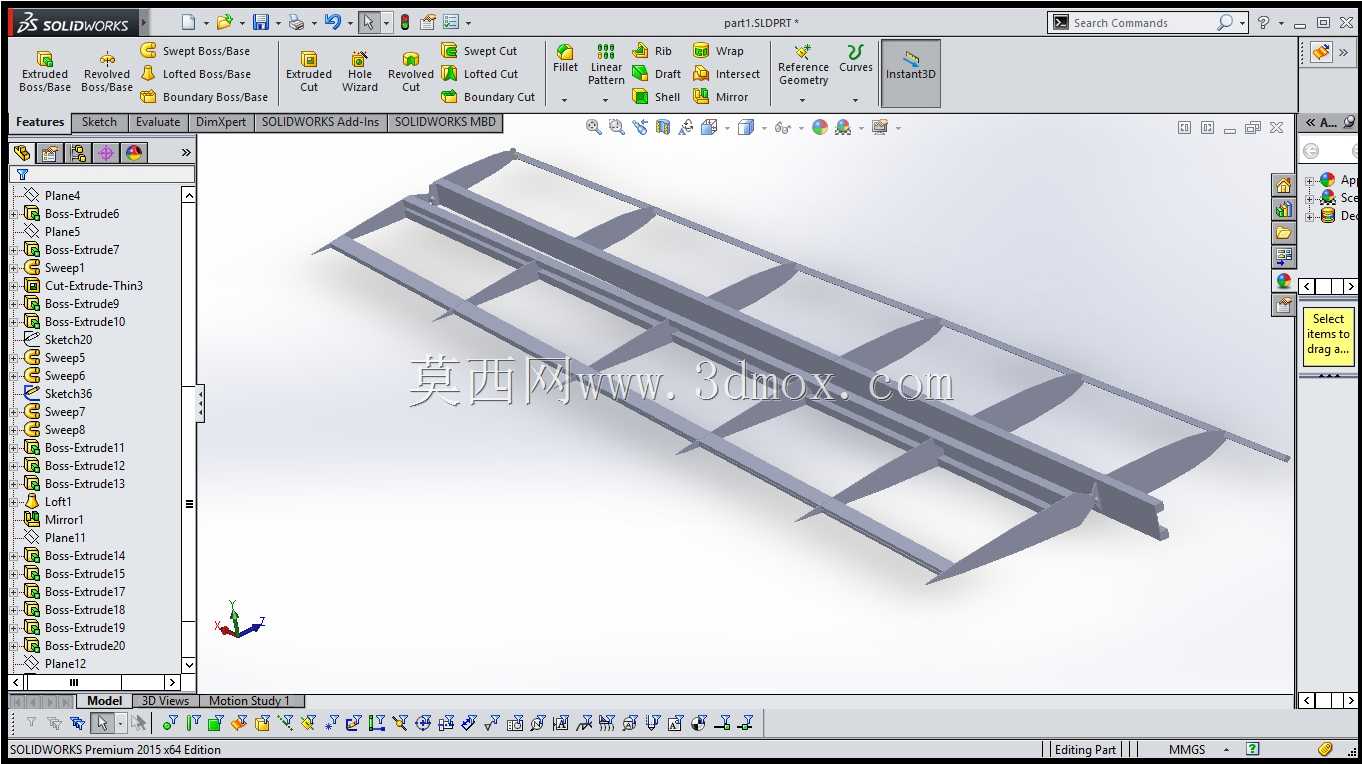The image size is (1362, 764).
Task: Select the Rib tool
Action: coord(652,51)
